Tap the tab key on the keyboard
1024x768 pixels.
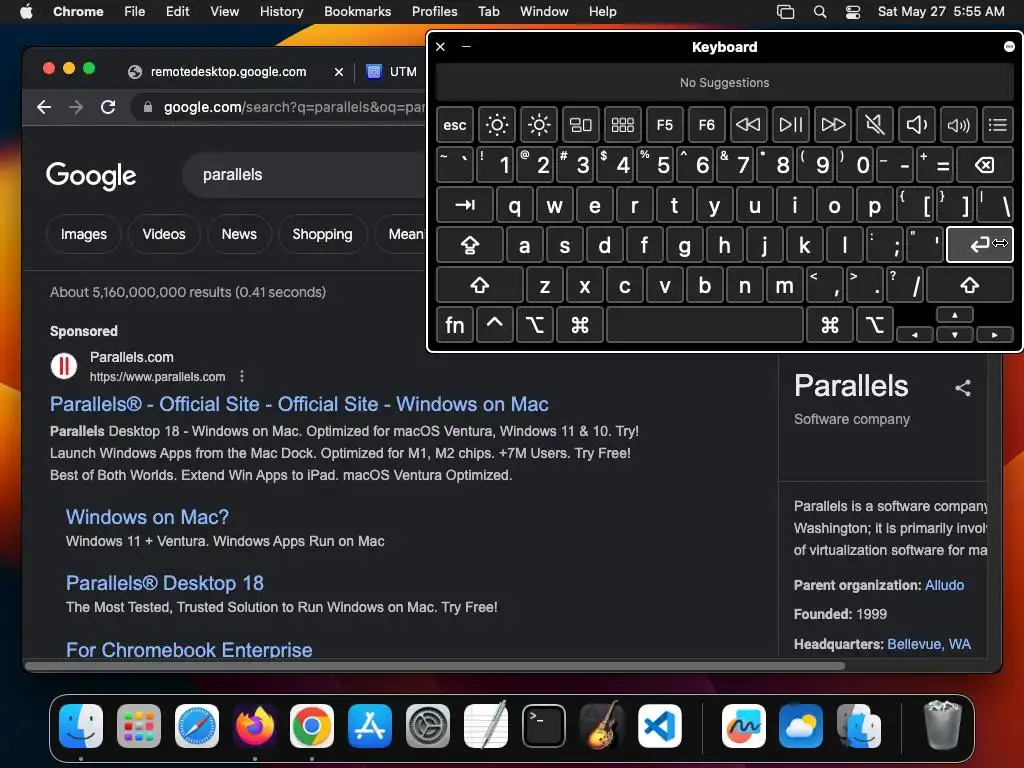[465, 206]
